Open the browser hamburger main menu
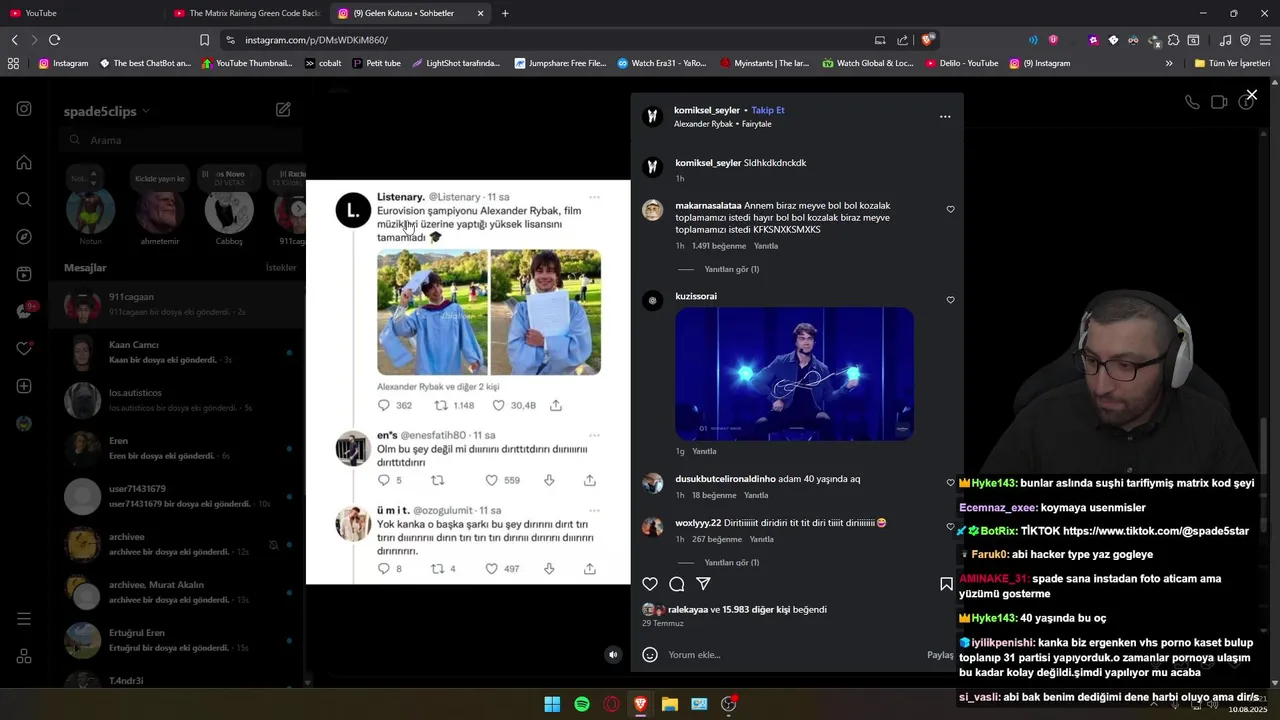 pyautogui.click(x=1265, y=40)
